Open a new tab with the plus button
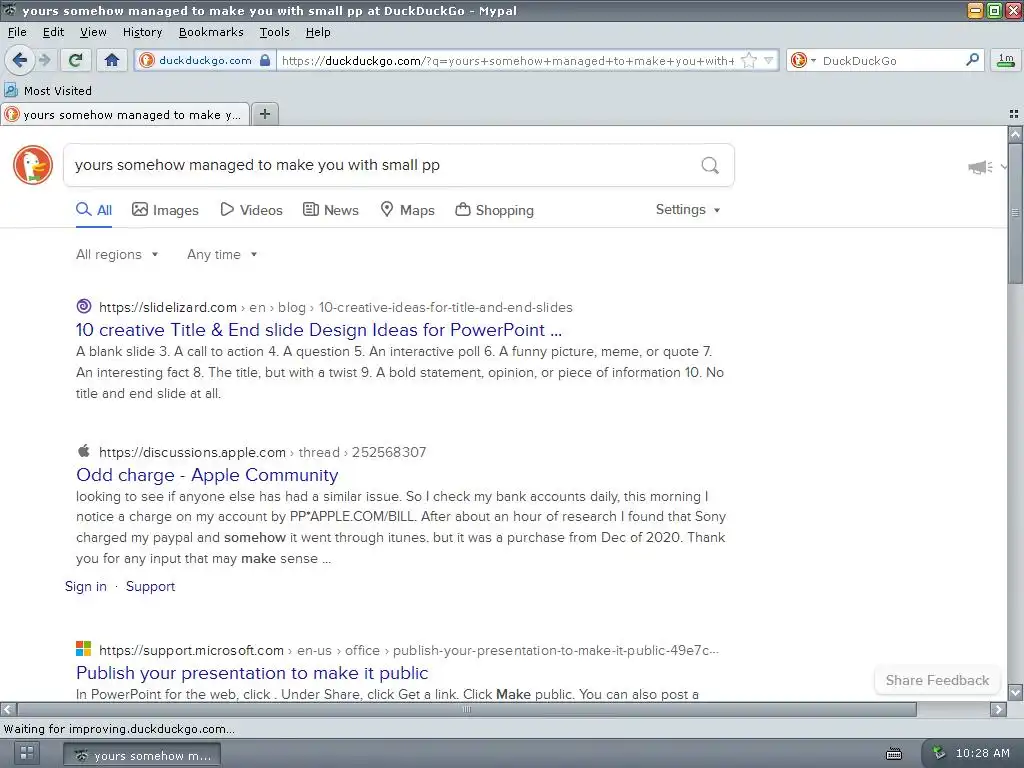 click(264, 114)
